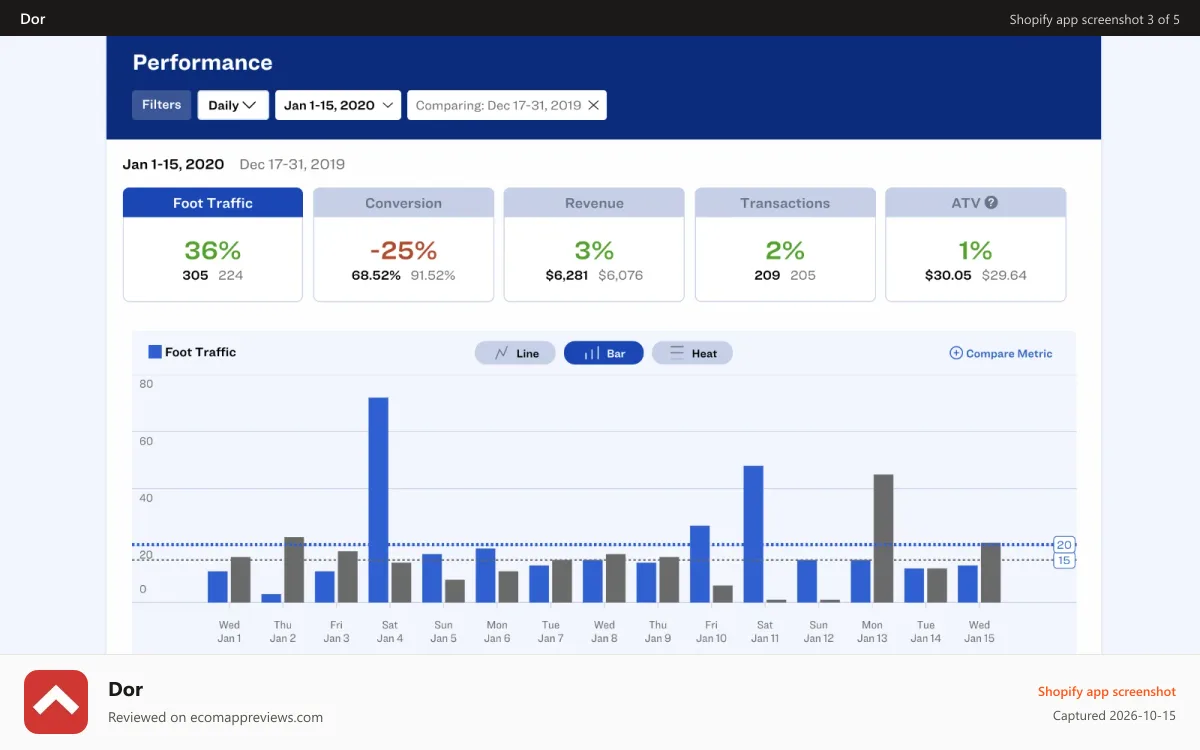Remove the Dec 17-31, 2019 comparison
This screenshot has width=1200, height=750.
[594, 105]
